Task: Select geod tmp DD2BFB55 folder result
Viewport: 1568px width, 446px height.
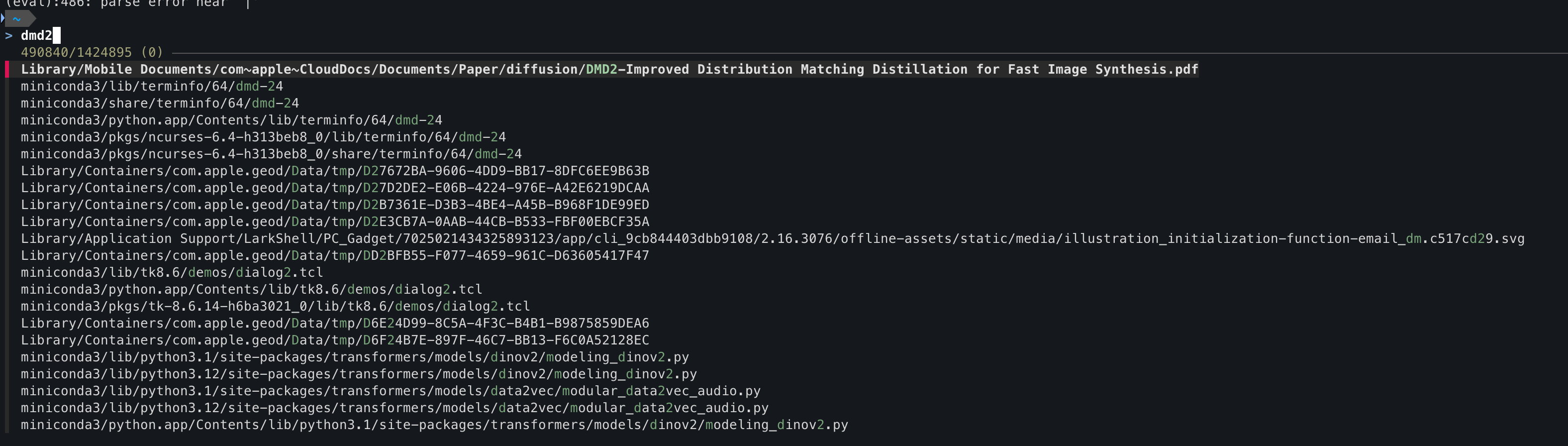Action: [x=335, y=256]
